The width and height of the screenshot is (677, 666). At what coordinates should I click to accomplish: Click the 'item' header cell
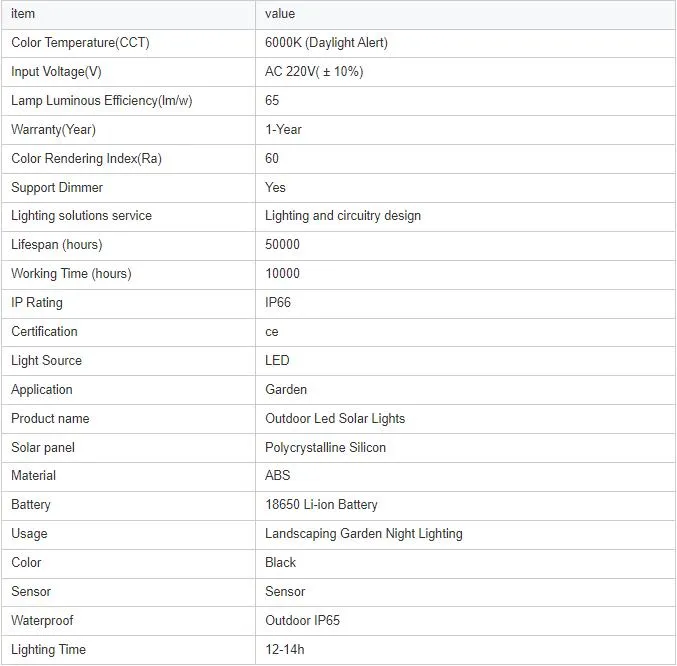[23, 14]
